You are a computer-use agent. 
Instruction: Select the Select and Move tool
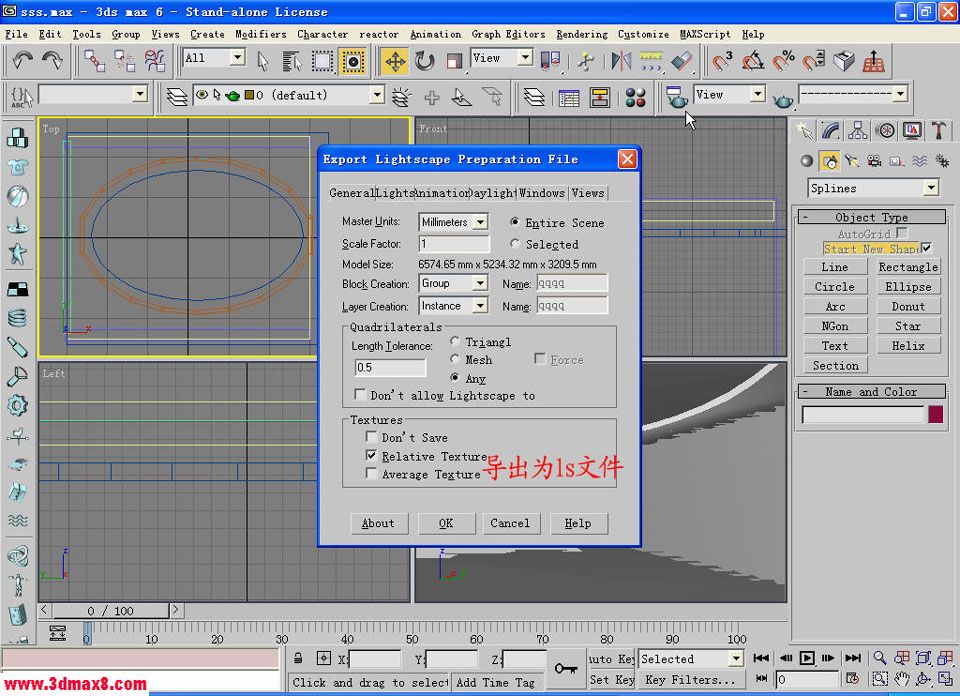click(x=395, y=61)
